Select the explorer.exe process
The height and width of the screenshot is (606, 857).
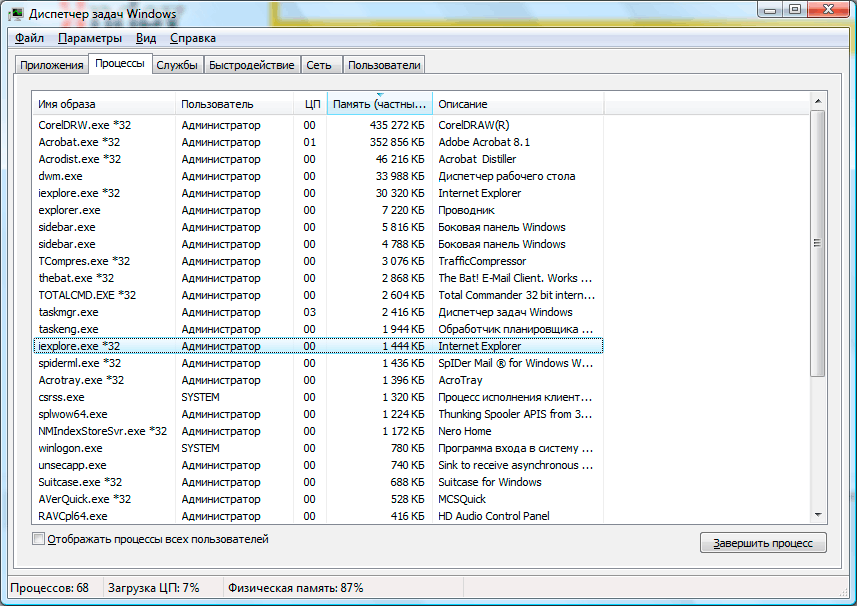click(318, 210)
